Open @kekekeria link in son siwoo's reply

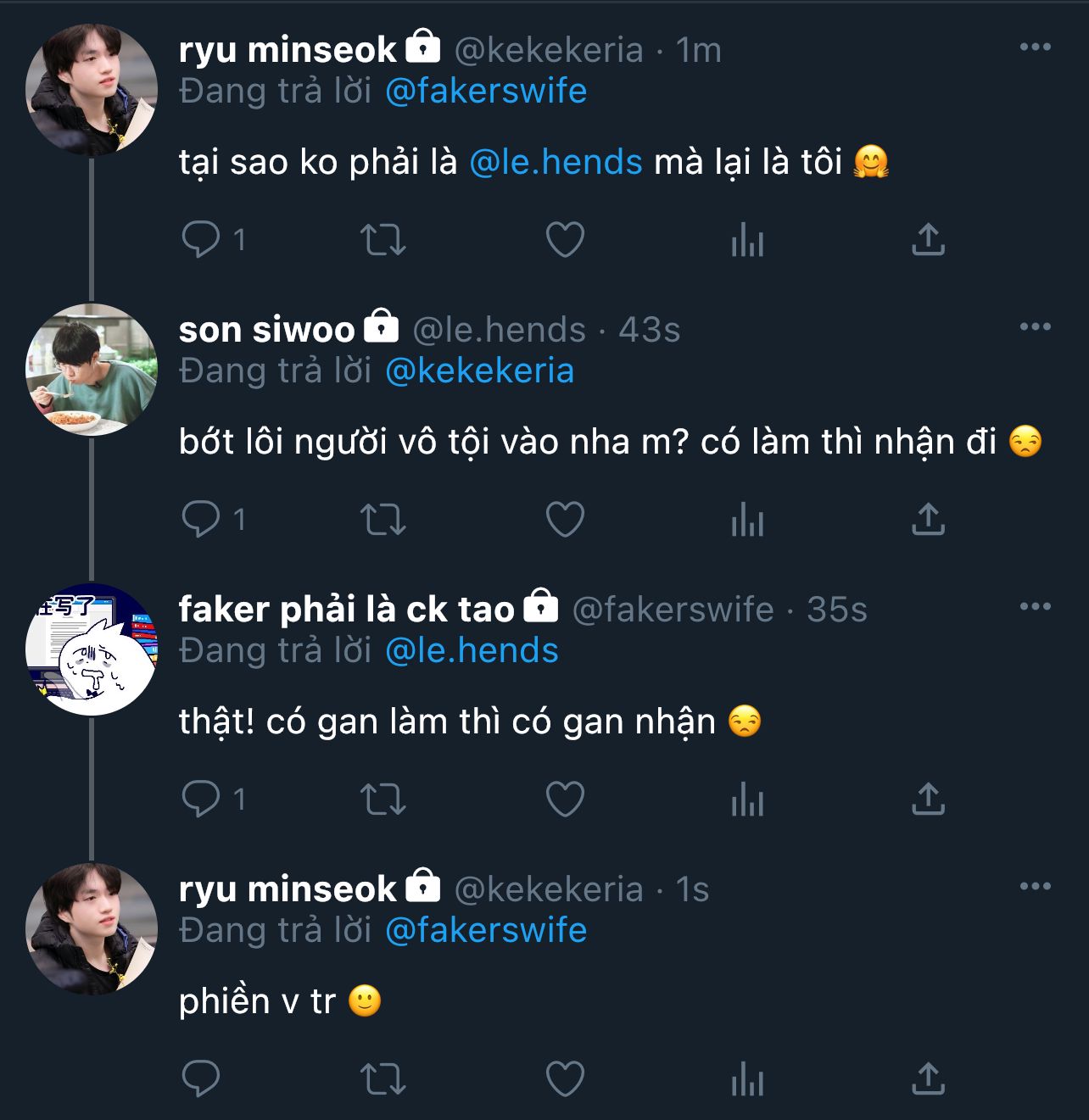point(479,371)
